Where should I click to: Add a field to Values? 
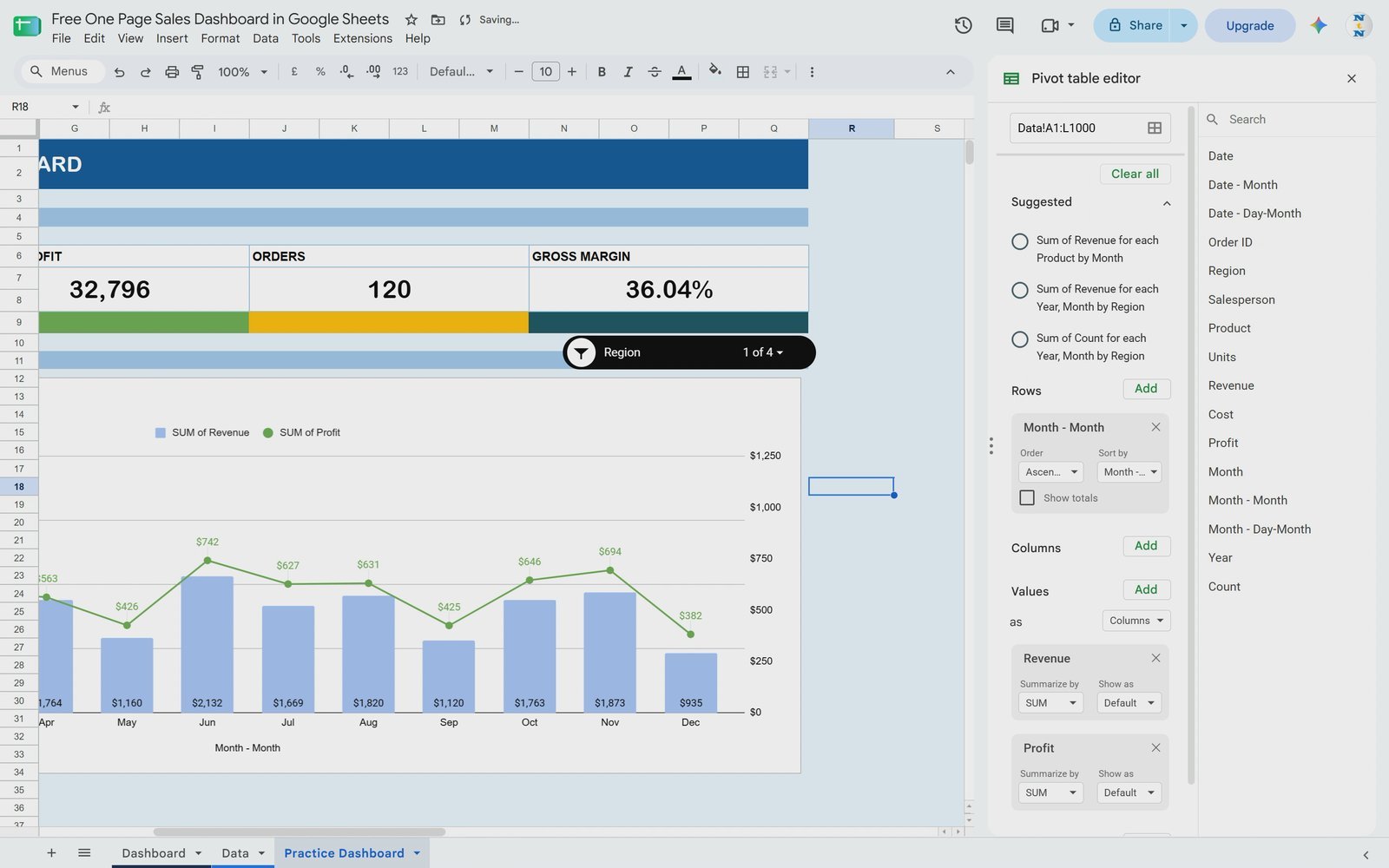tap(1146, 589)
